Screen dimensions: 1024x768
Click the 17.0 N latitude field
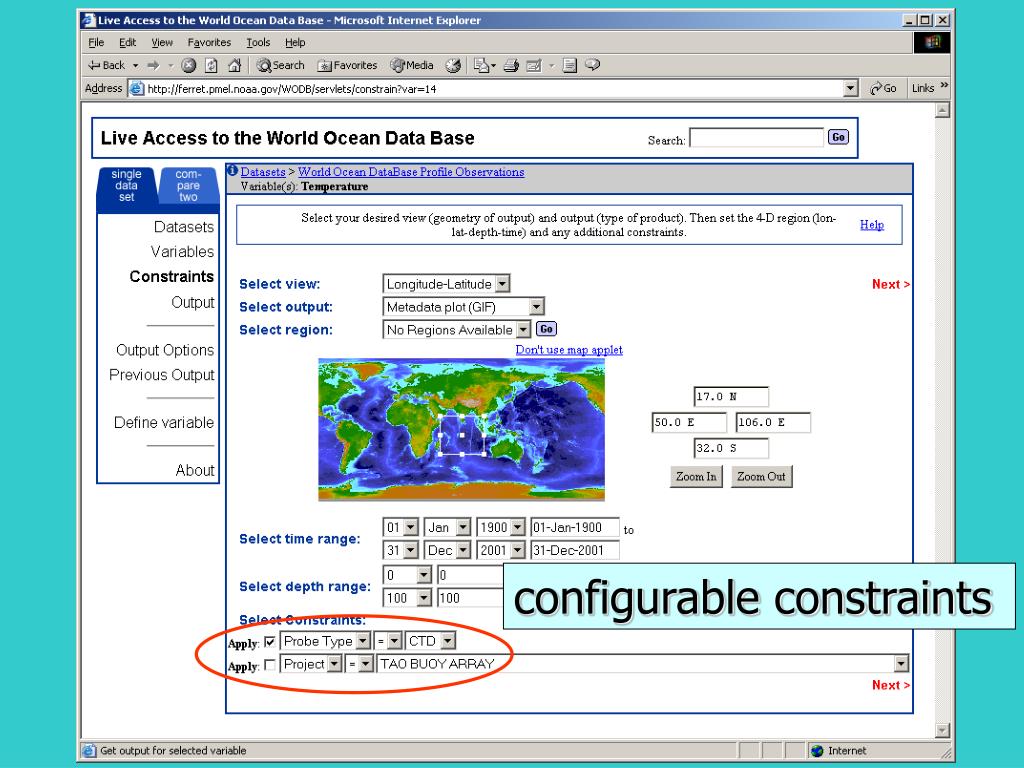click(x=731, y=396)
